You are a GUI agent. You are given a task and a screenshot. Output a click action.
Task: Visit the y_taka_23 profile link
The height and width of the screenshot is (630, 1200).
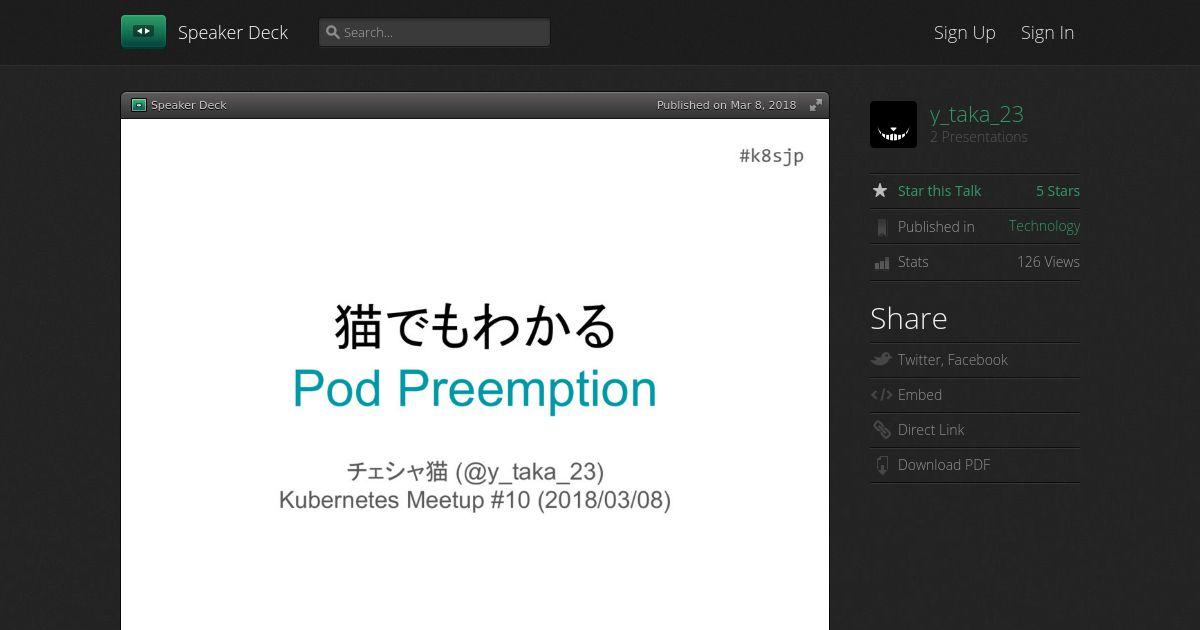(x=976, y=114)
